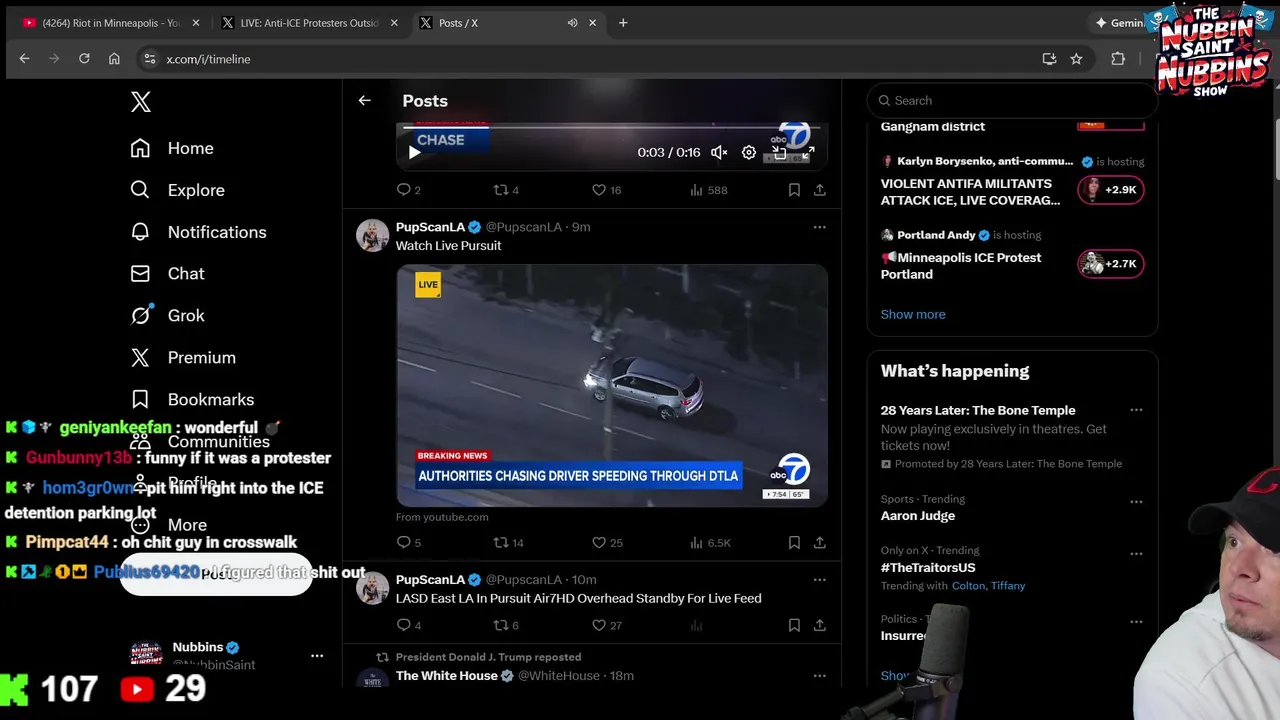Viewport: 1280px width, 720px height.
Task: View analytics for the 6.5K views post
Action: (710, 543)
